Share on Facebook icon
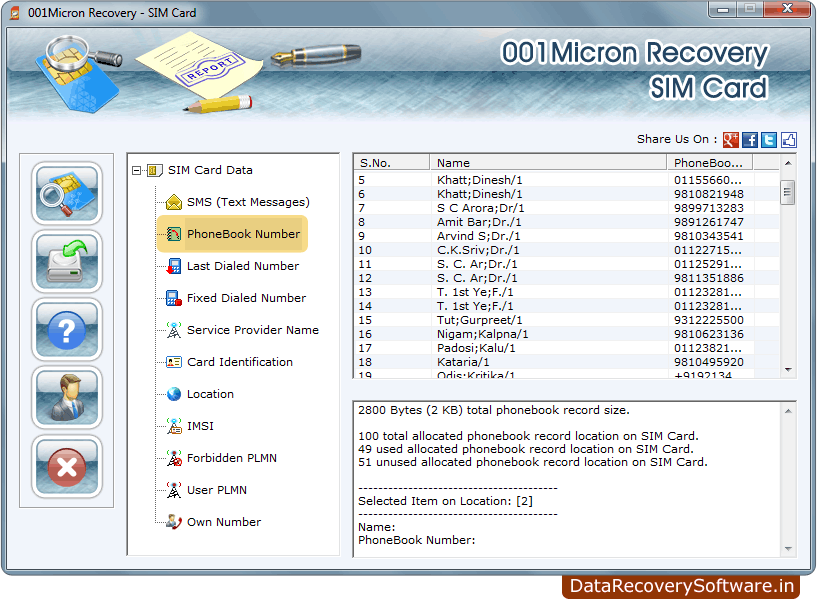The image size is (817, 599). [x=750, y=140]
